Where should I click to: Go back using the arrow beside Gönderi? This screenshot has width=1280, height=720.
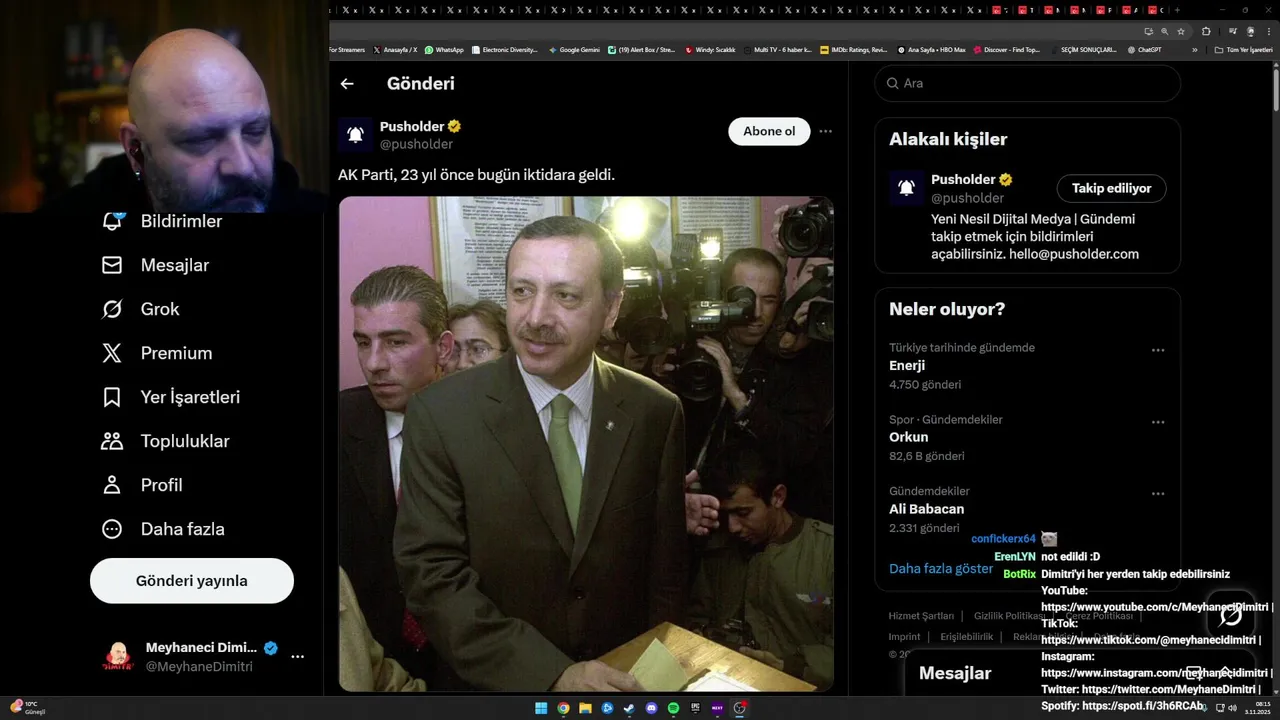point(347,84)
